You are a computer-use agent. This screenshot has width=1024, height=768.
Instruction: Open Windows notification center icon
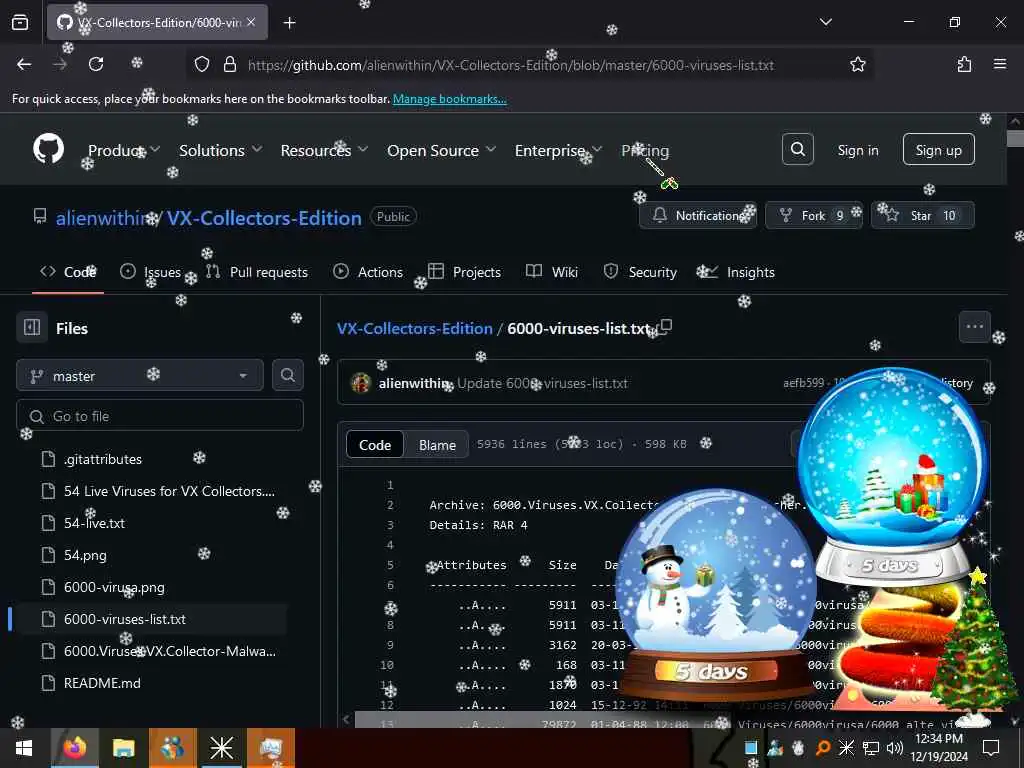tap(991, 748)
